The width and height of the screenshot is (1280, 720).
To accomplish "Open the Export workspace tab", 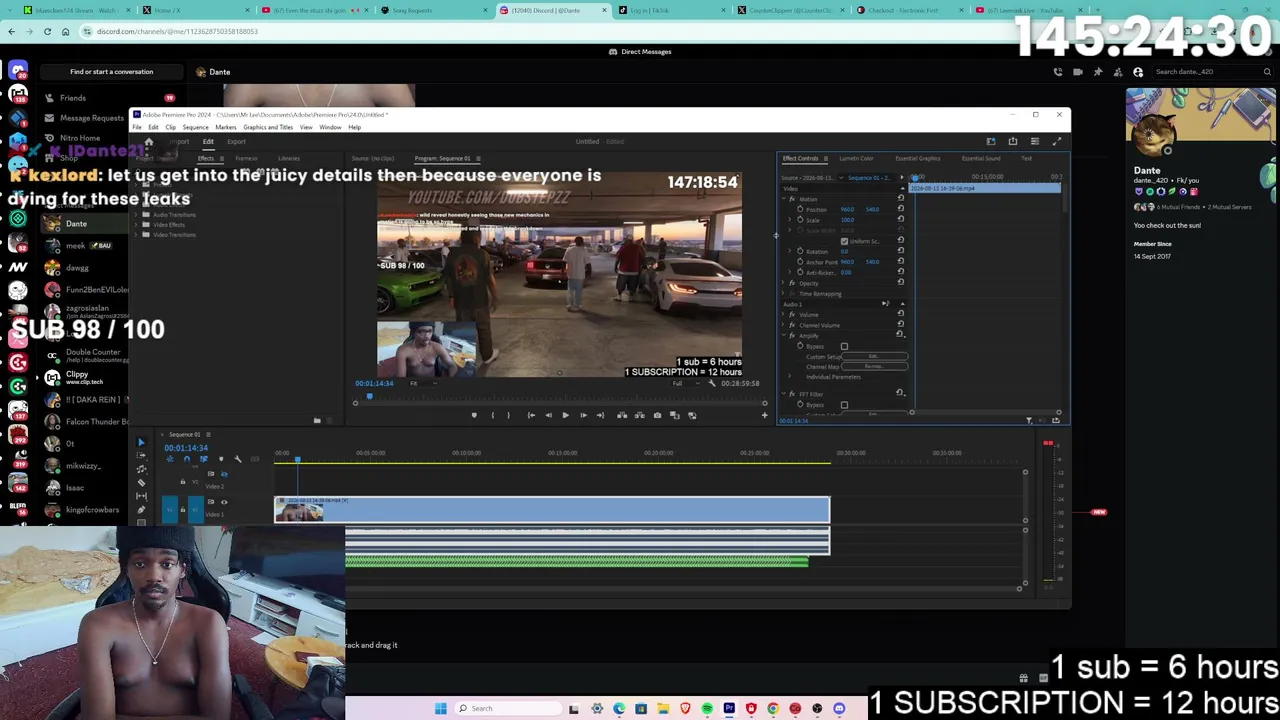I will [x=236, y=142].
